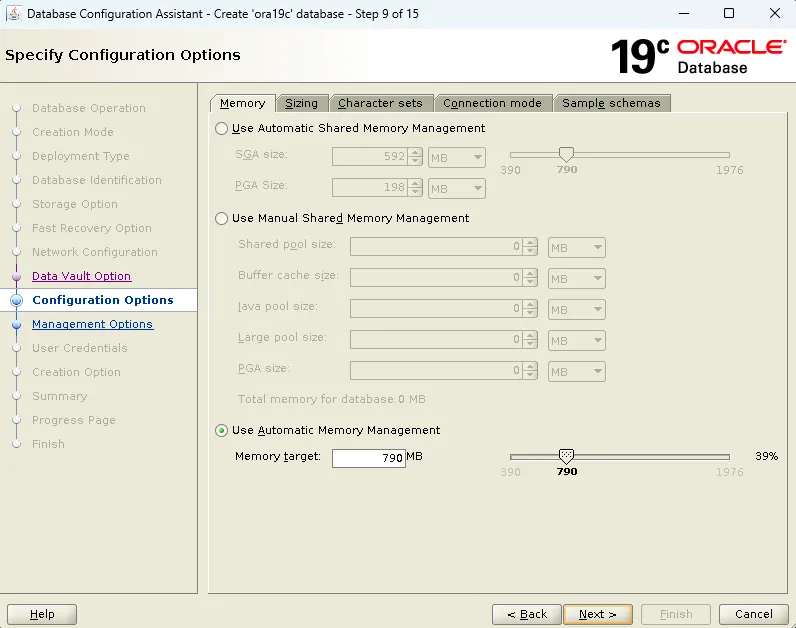Screen dimensions: 796x628
Task: Adjust the Memory target slider handle
Action: [566, 456]
